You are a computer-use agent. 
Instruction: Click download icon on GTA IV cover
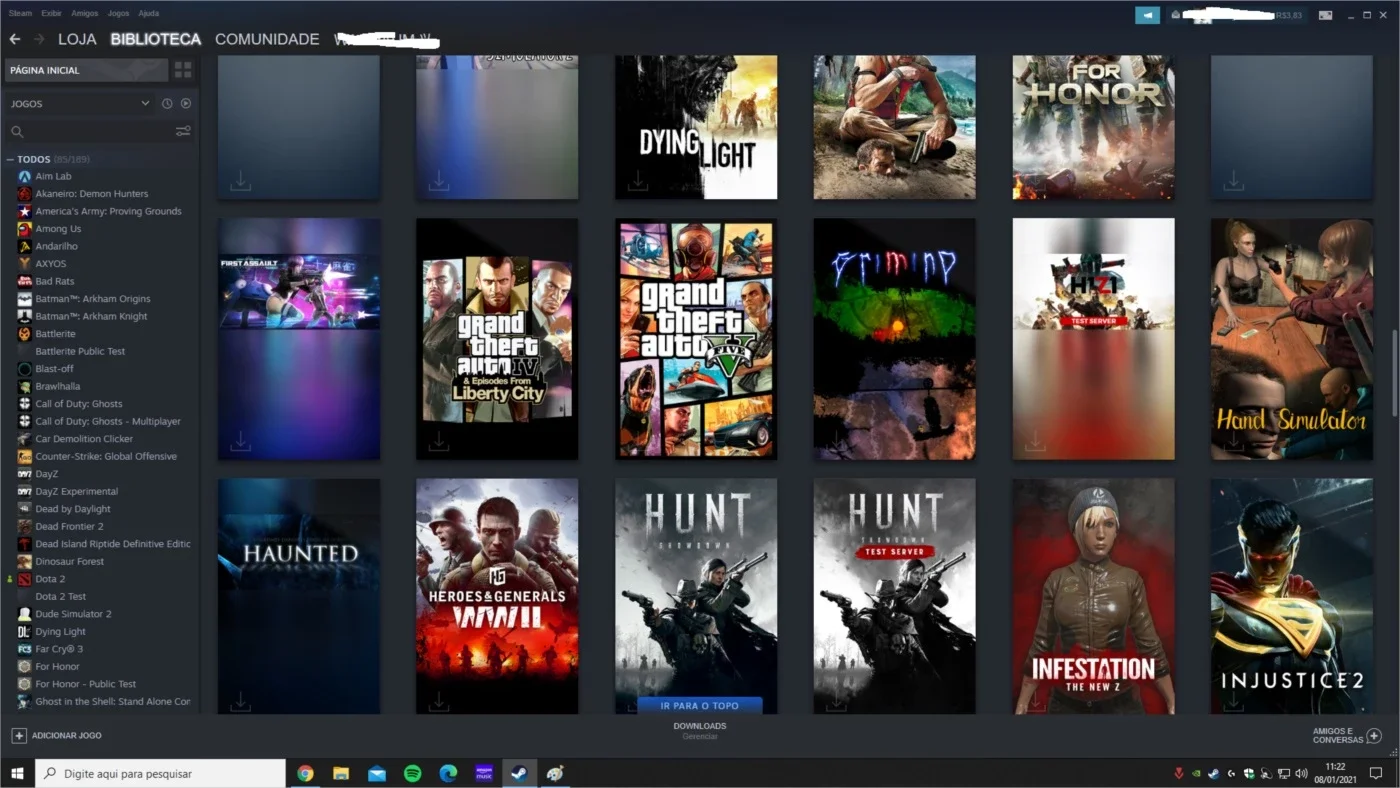(438, 441)
